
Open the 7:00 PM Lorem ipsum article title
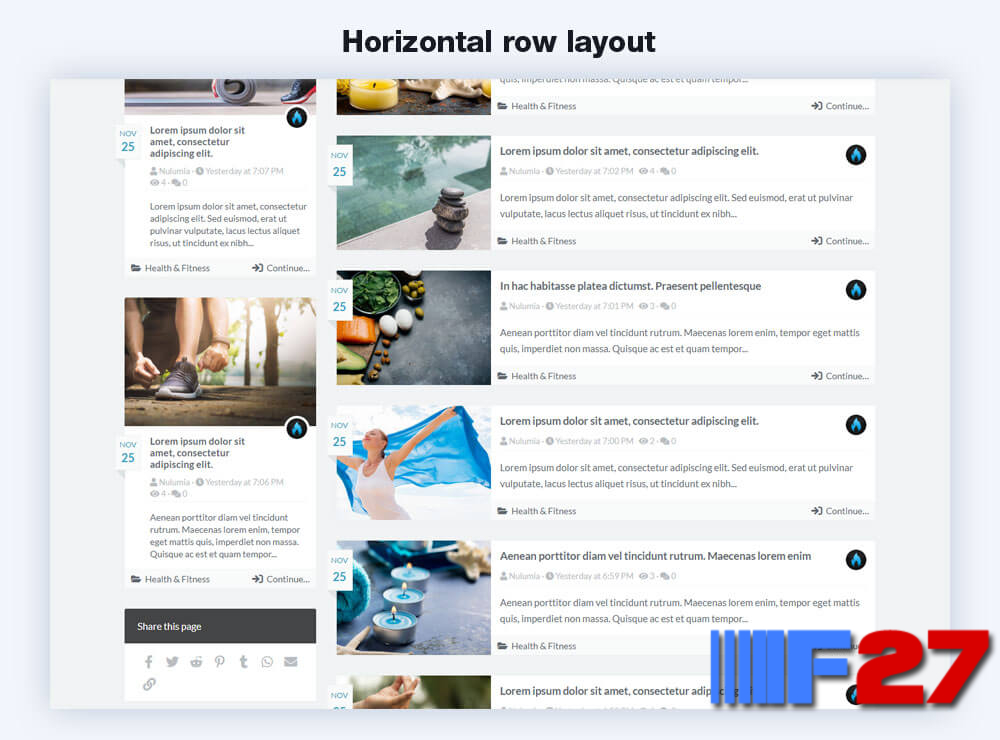[x=629, y=421]
